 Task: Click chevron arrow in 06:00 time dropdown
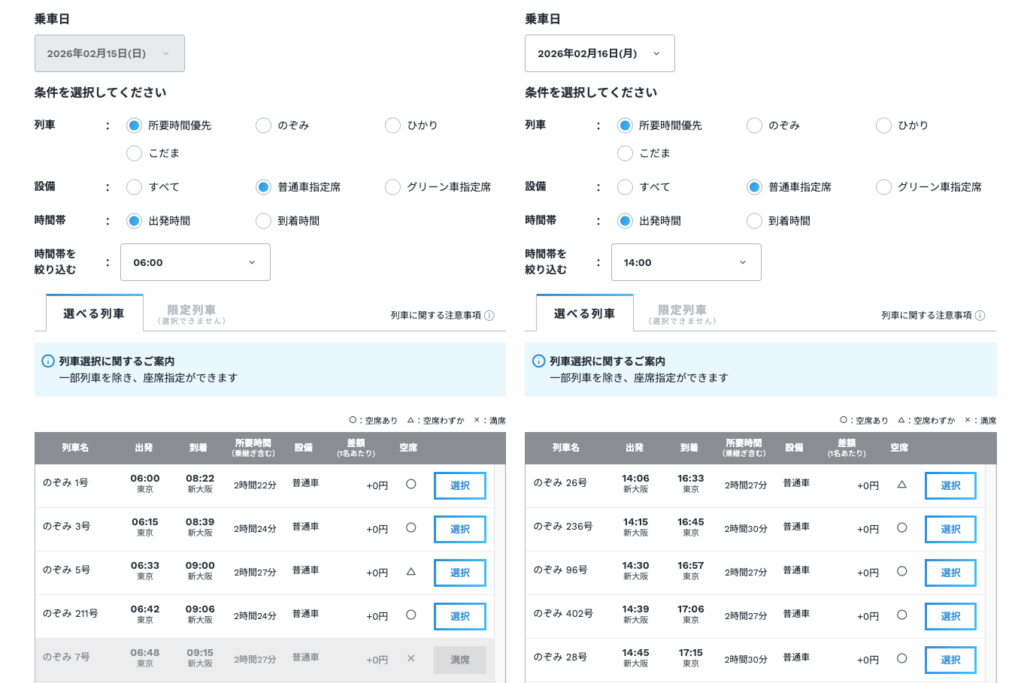pyautogui.click(x=251, y=262)
